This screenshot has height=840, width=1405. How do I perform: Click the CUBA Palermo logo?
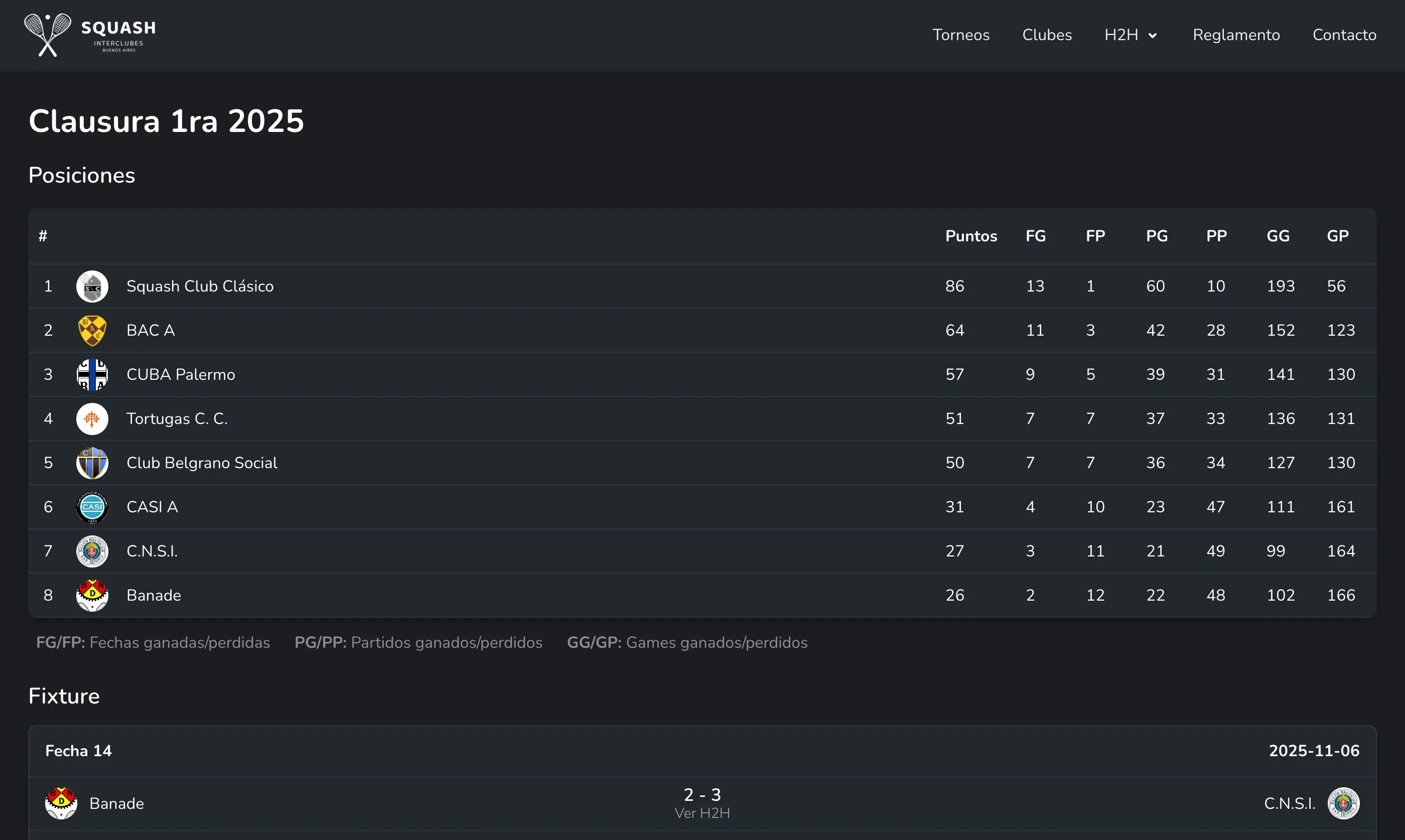pos(92,374)
